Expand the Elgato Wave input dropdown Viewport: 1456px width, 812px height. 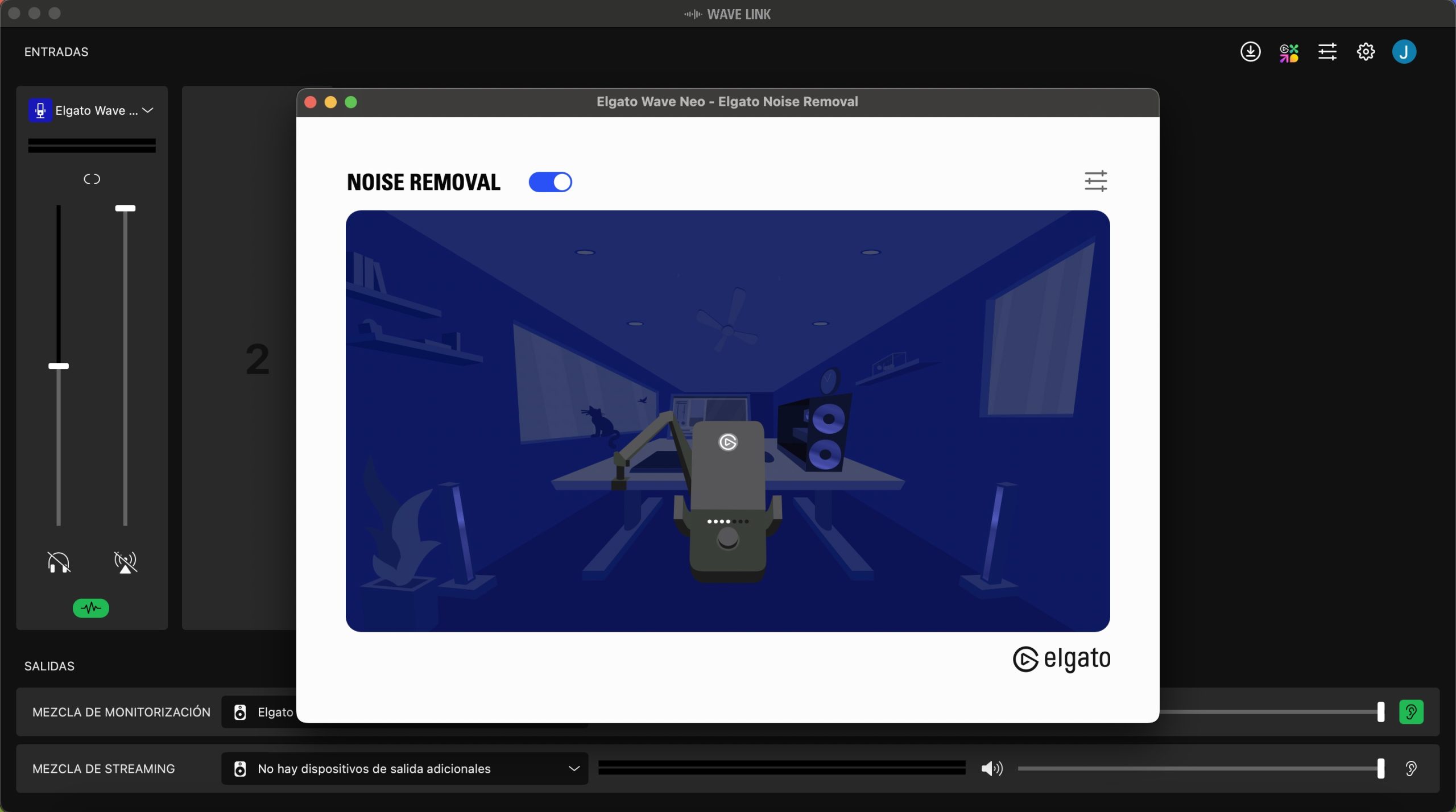point(148,110)
